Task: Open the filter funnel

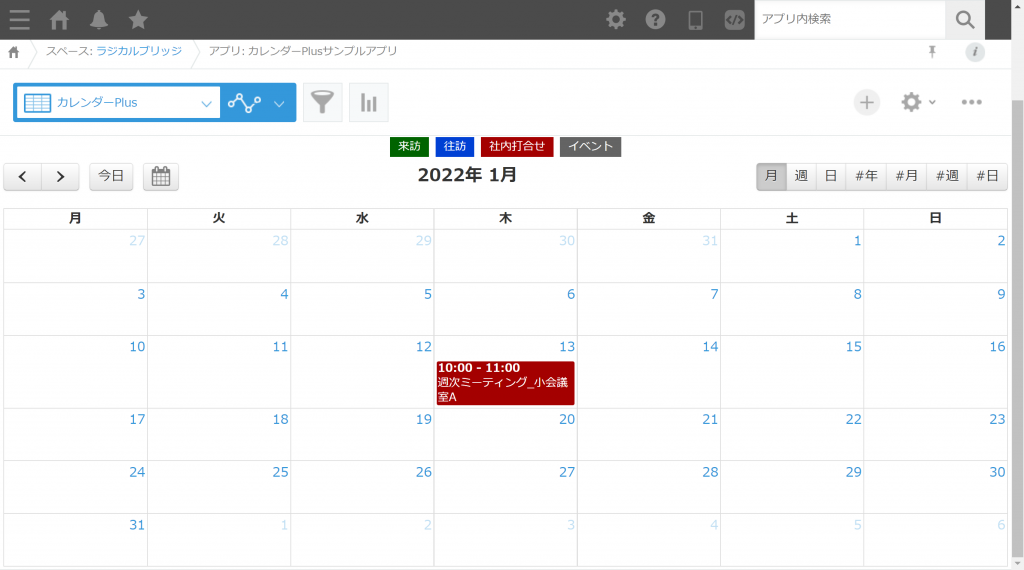Action: 323,103
